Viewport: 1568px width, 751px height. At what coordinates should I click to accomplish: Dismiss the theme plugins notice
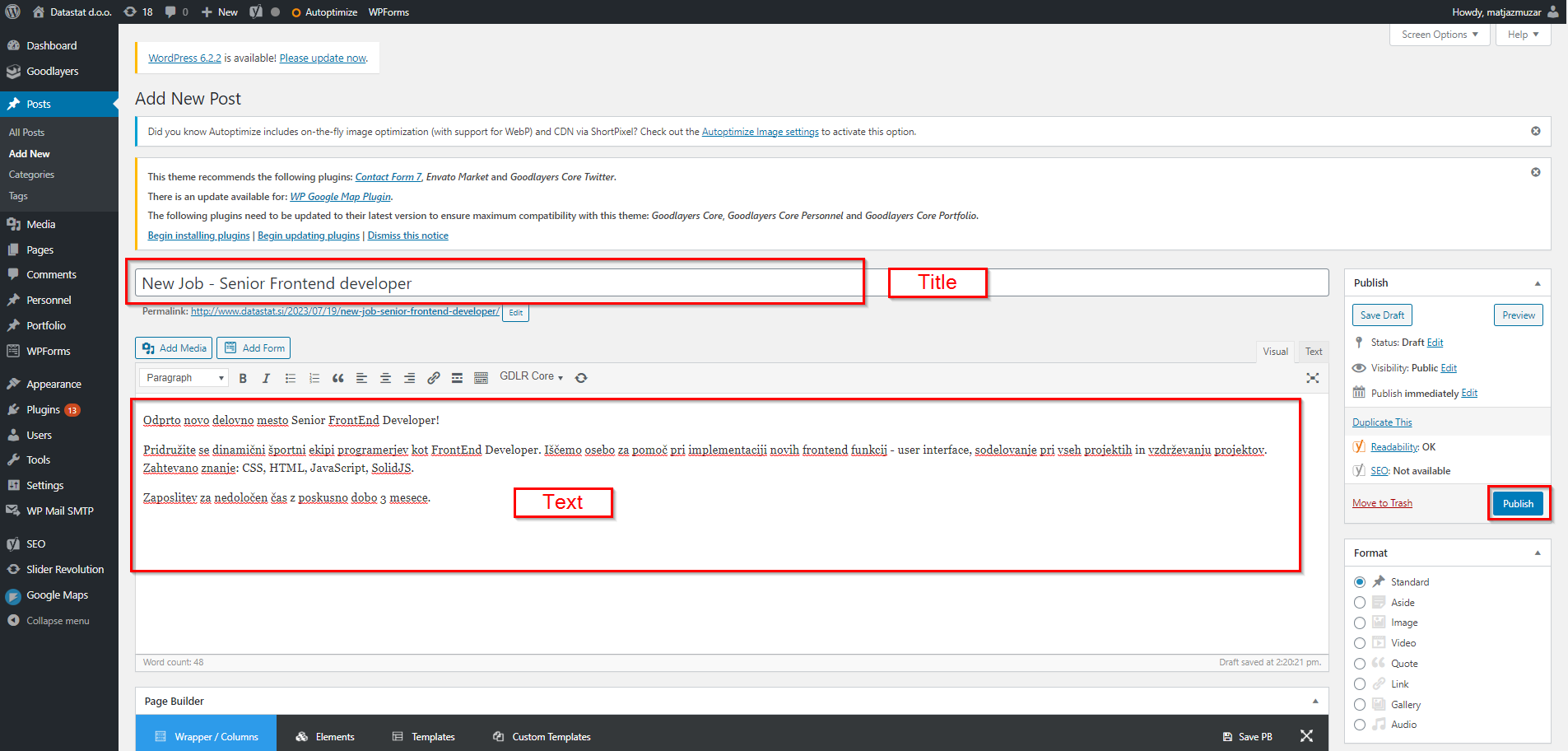click(x=1535, y=172)
